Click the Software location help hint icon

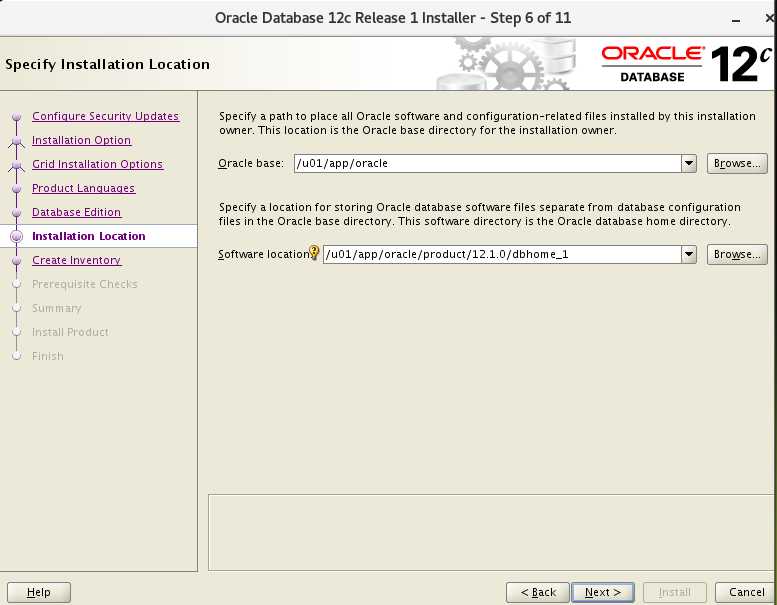coord(314,252)
